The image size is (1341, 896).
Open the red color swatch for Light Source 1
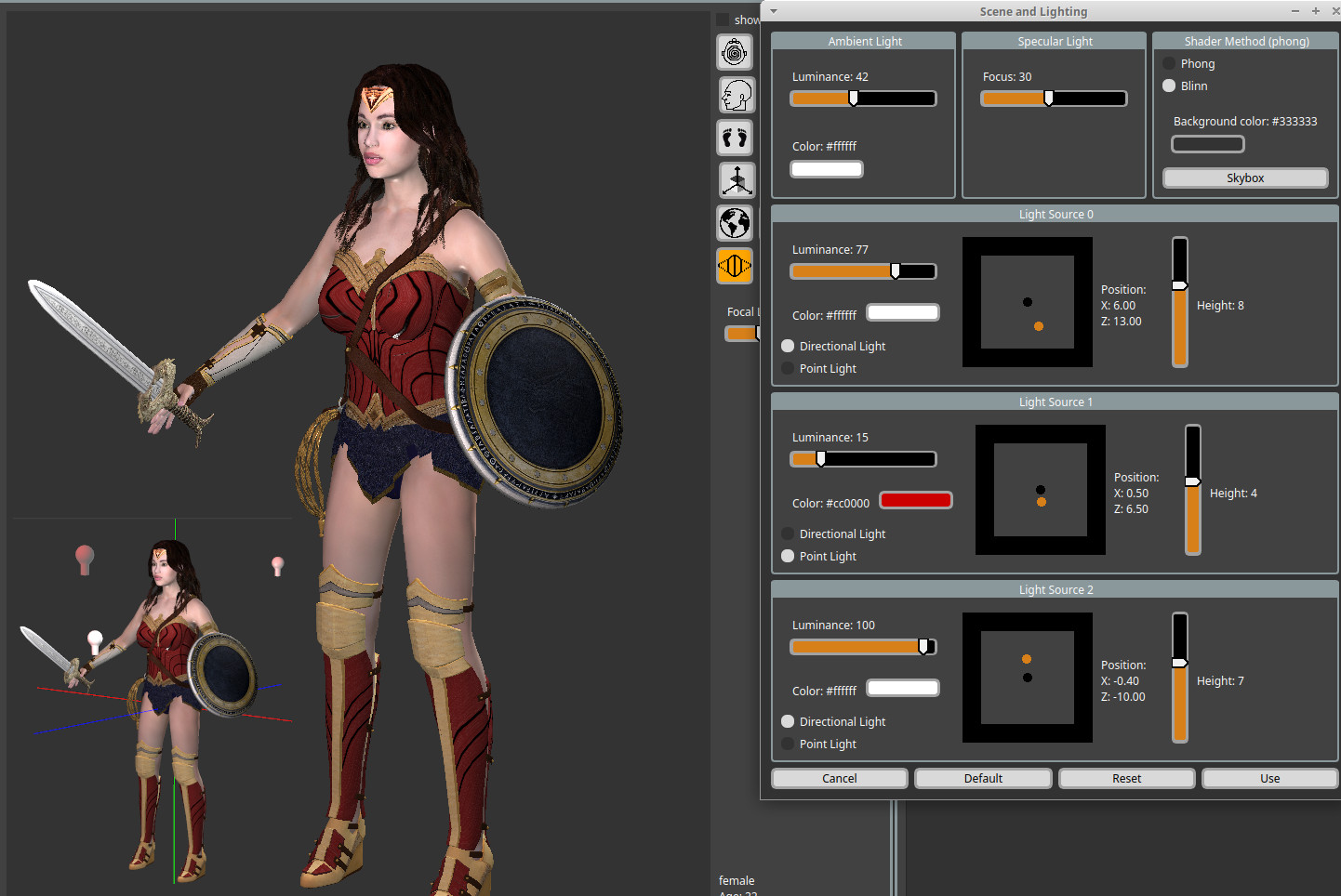coord(915,500)
